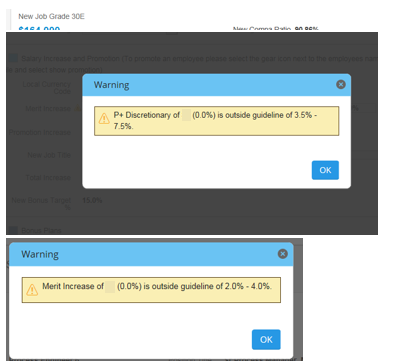
Task: Click the Merit Increase guideline message text
Action: (x=157, y=286)
